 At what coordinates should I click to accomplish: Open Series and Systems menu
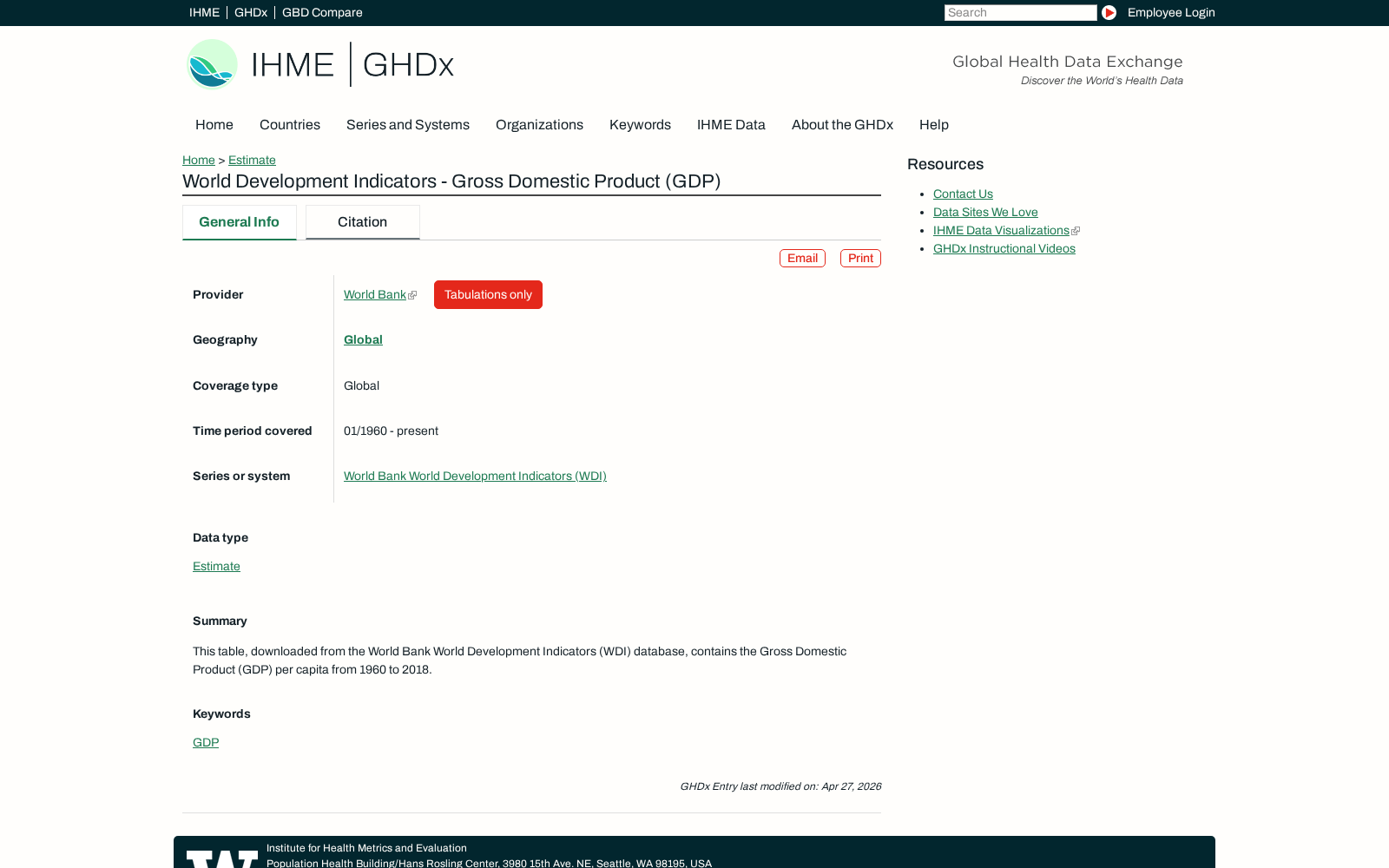(x=408, y=125)
